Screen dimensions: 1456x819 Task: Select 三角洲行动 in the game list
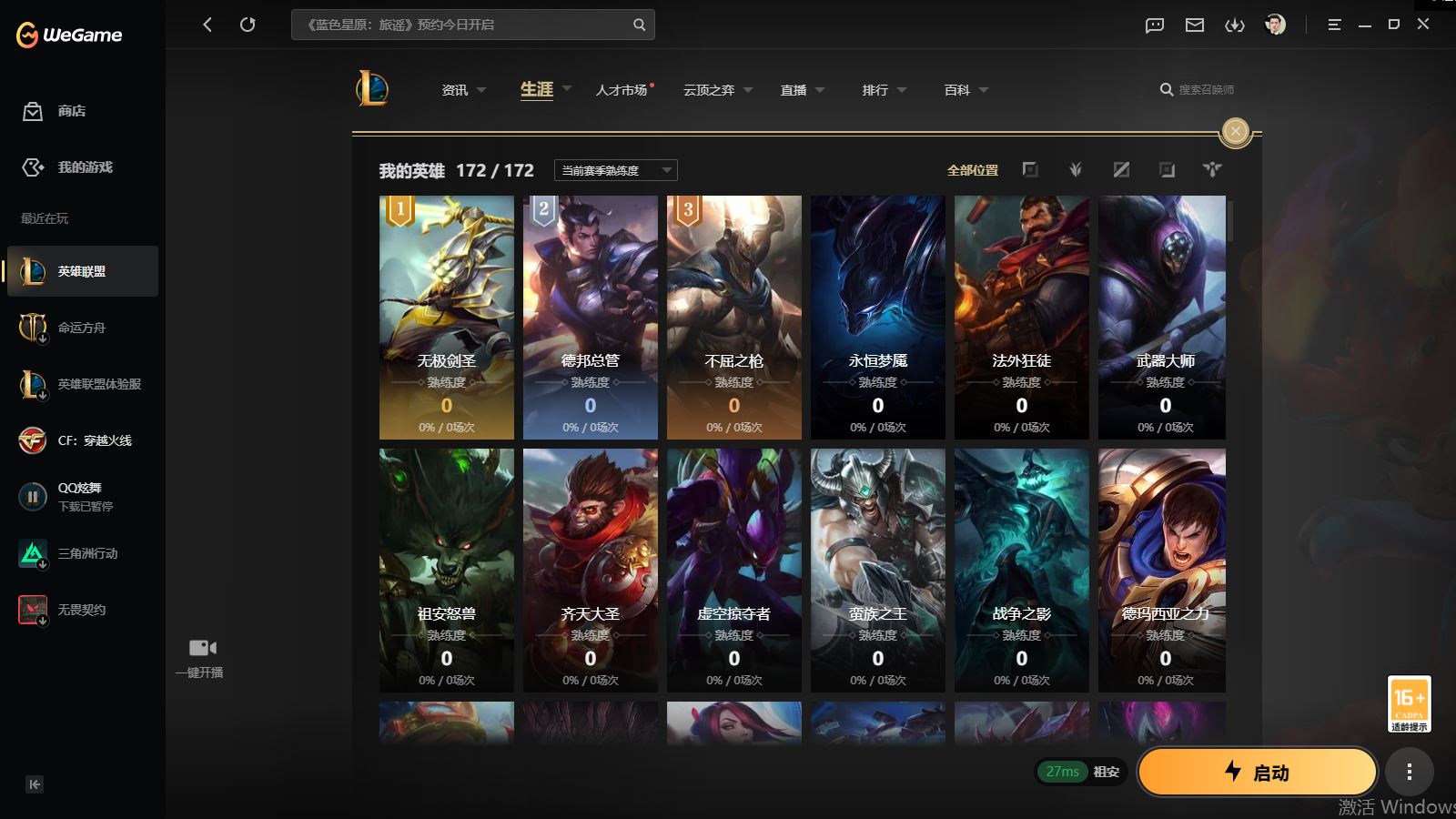click(x=83, y=553)
